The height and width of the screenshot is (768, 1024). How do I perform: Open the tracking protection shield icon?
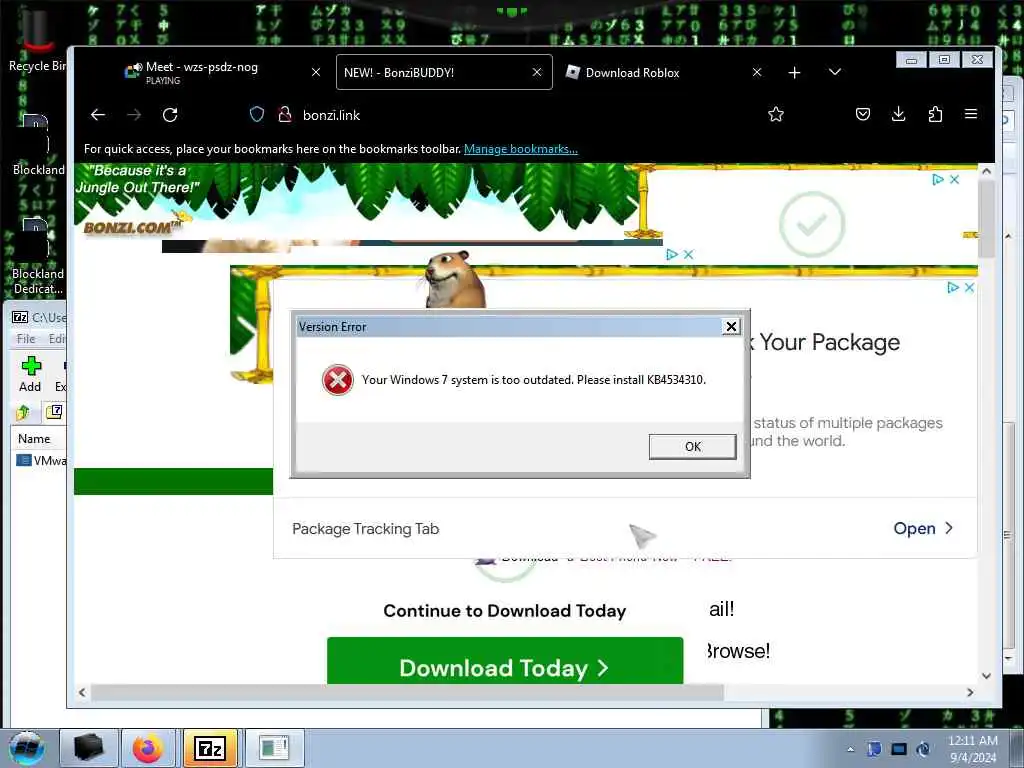pyautogui.click(x=257, y=115)
